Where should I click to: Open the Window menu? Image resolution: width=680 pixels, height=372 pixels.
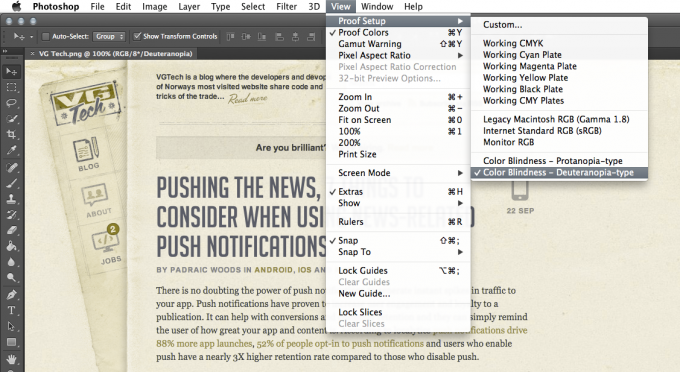point(377,7)
